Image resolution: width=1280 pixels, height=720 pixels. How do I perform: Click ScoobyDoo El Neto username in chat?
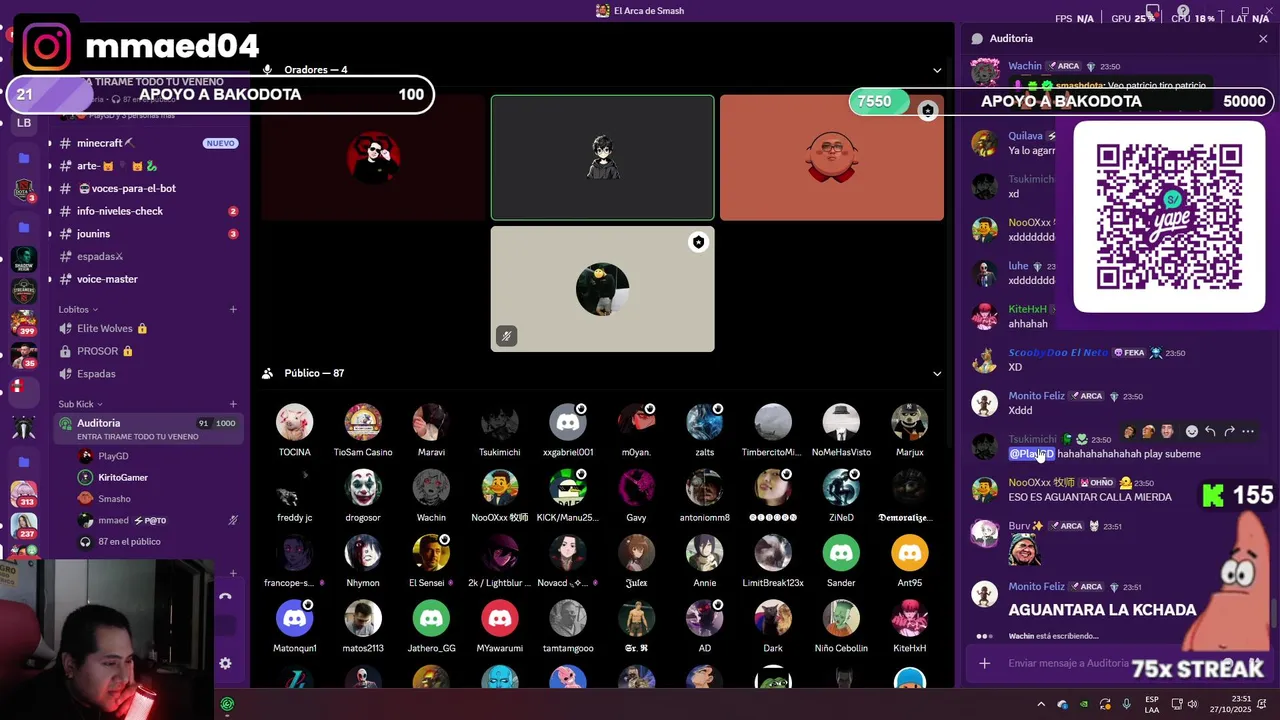pyautogui.click(x=1058, y=353)
